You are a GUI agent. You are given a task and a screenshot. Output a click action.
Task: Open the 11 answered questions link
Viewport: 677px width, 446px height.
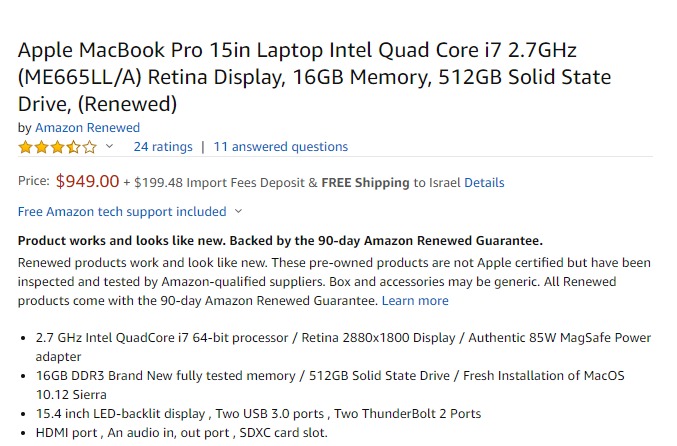point(281,147)
